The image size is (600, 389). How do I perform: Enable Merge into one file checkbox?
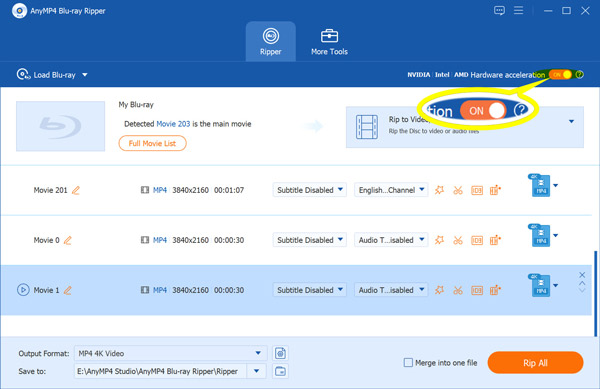click(x=408, y=362)
